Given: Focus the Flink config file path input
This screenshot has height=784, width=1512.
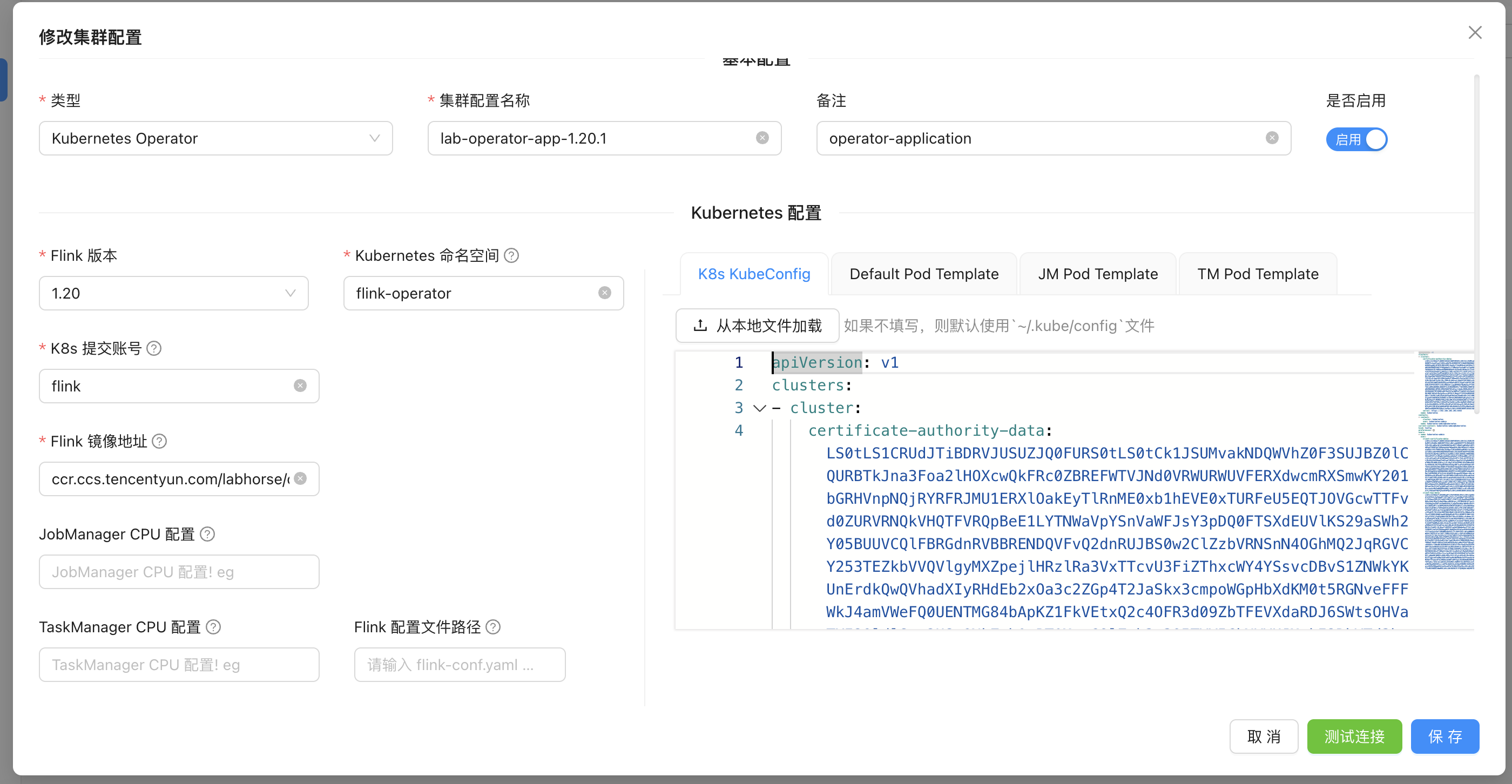Looking at the screenshot, I should pyautogui.click(x=459, y=665).
